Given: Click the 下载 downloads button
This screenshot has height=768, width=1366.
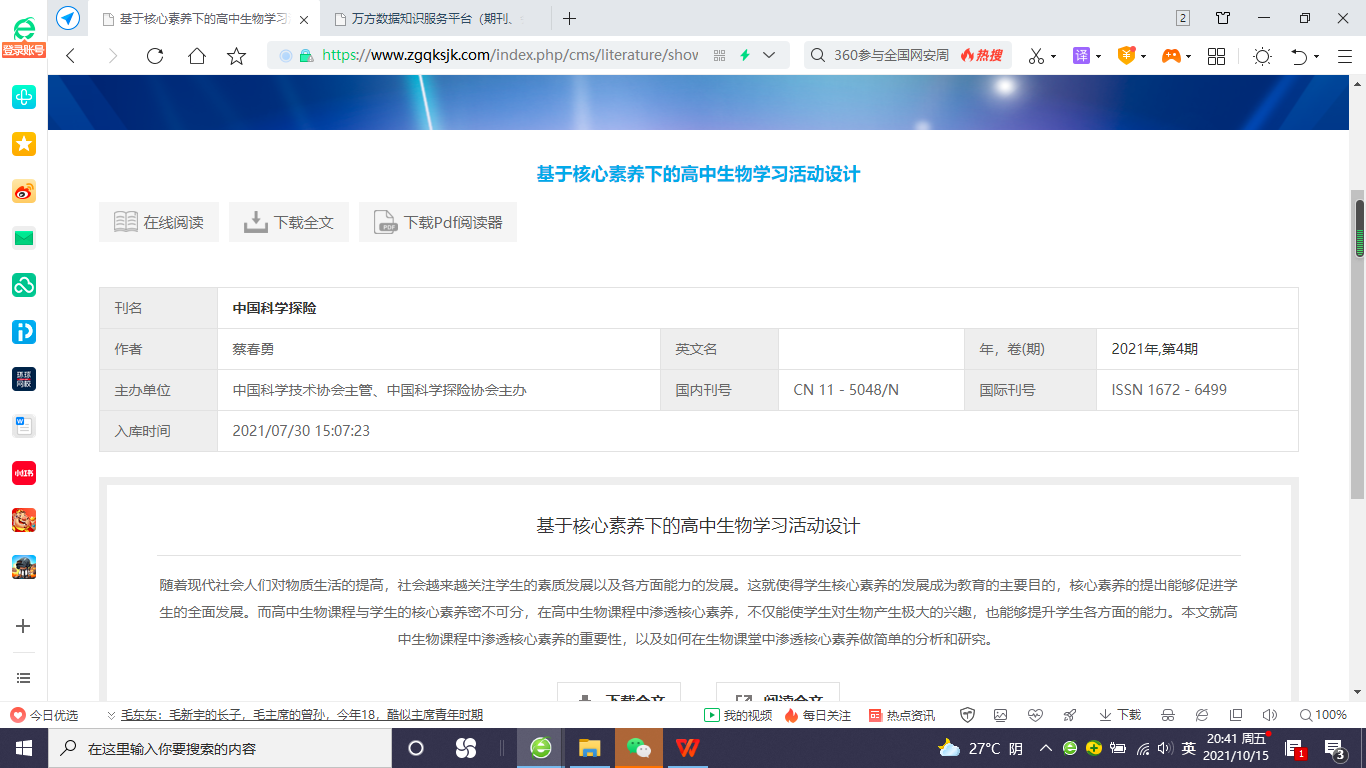Looking at the screenshot, I should point(1120,715).
